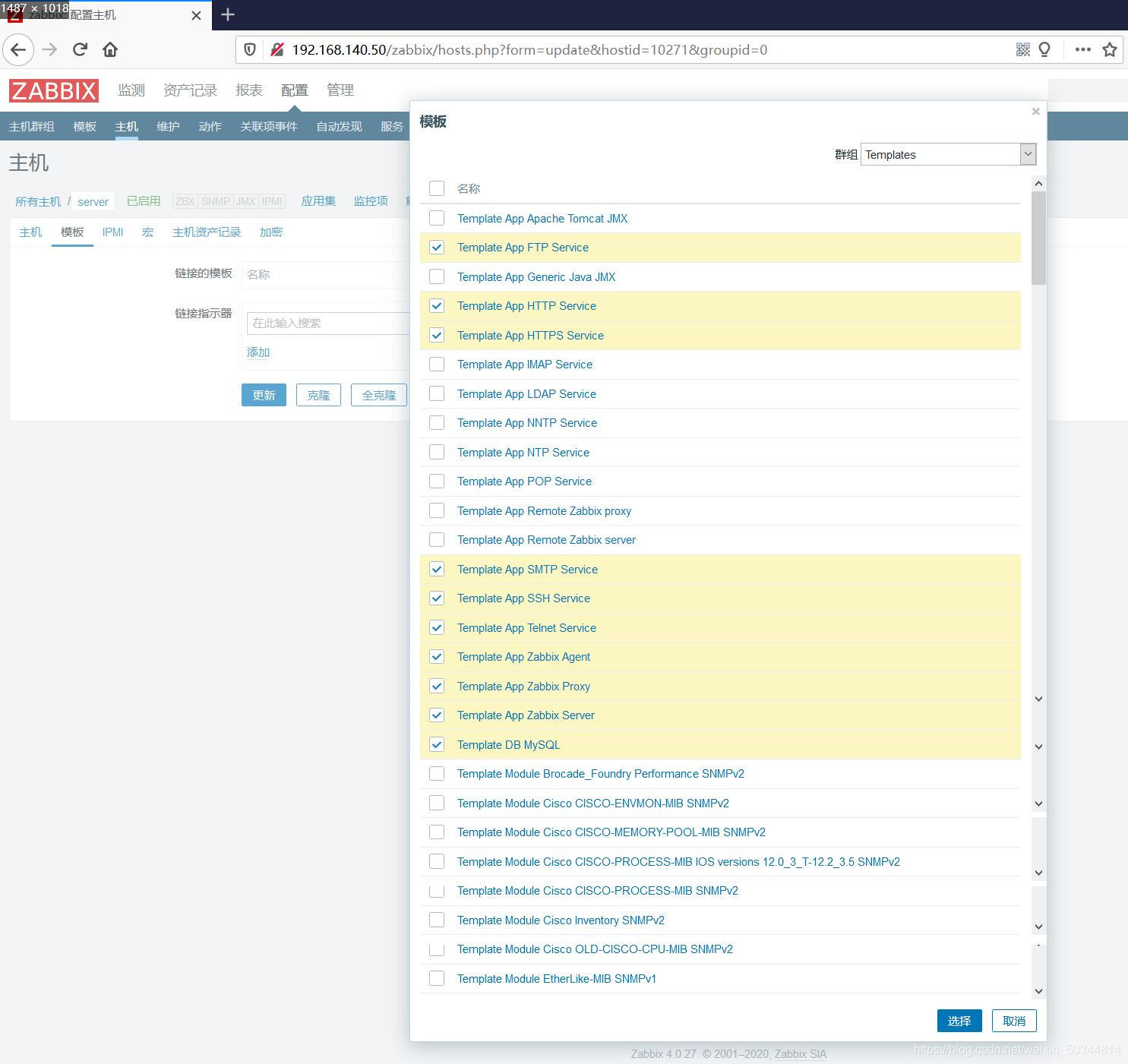Click the 克隆 button
1128x1064 pixels.
click(318, 395)
